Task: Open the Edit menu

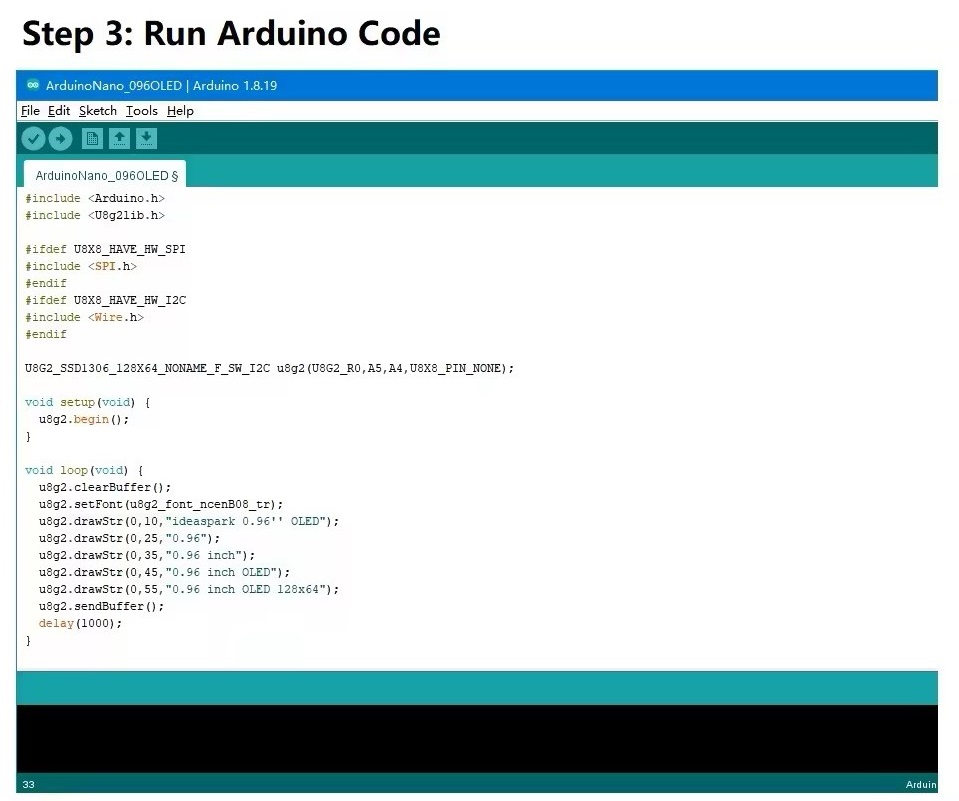Action: pos(59,111)
